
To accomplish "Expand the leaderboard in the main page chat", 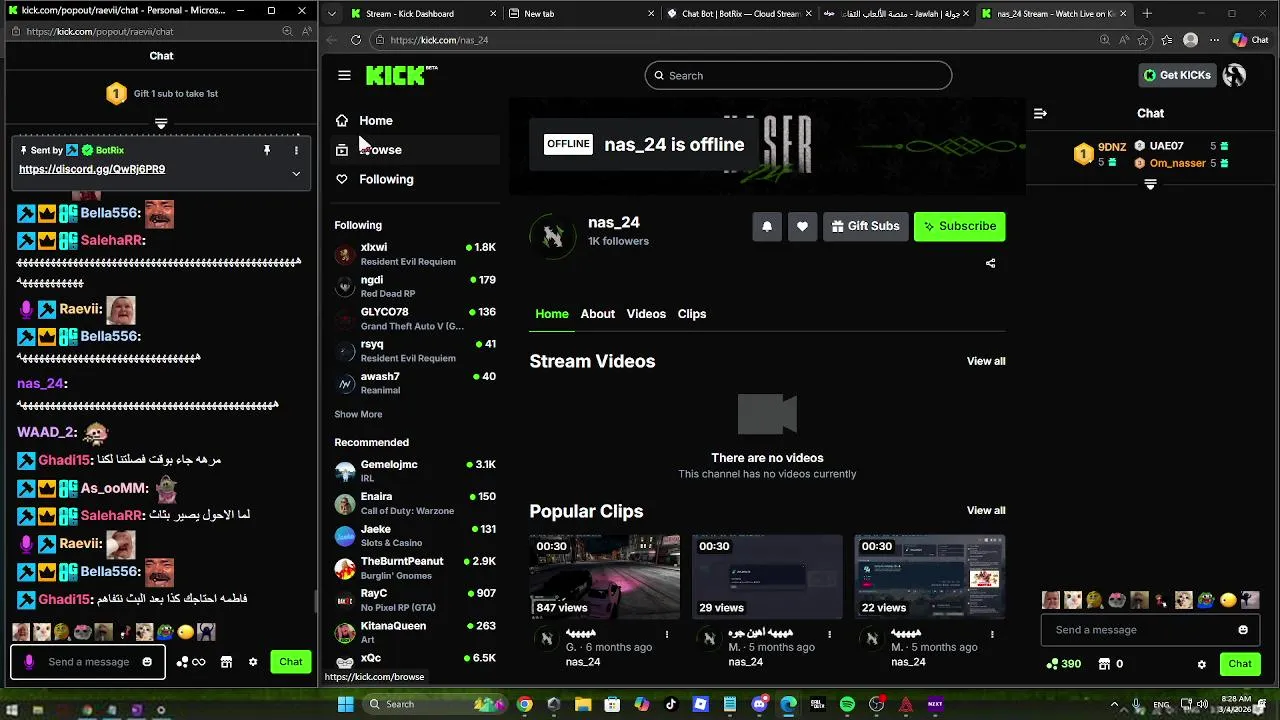I will 1150,185.
